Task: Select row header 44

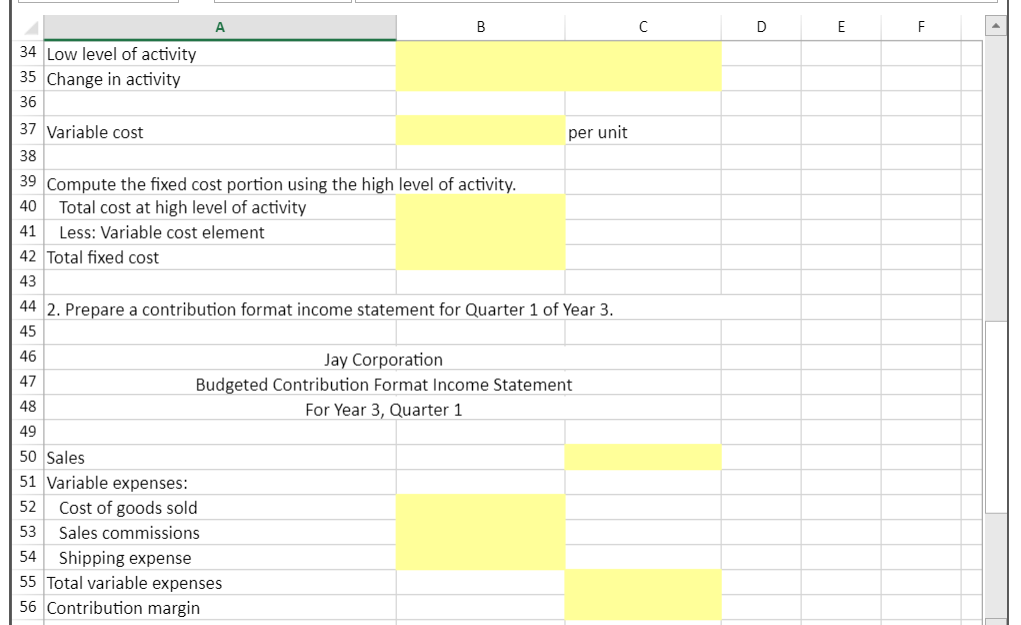Action: click(28, 308)
